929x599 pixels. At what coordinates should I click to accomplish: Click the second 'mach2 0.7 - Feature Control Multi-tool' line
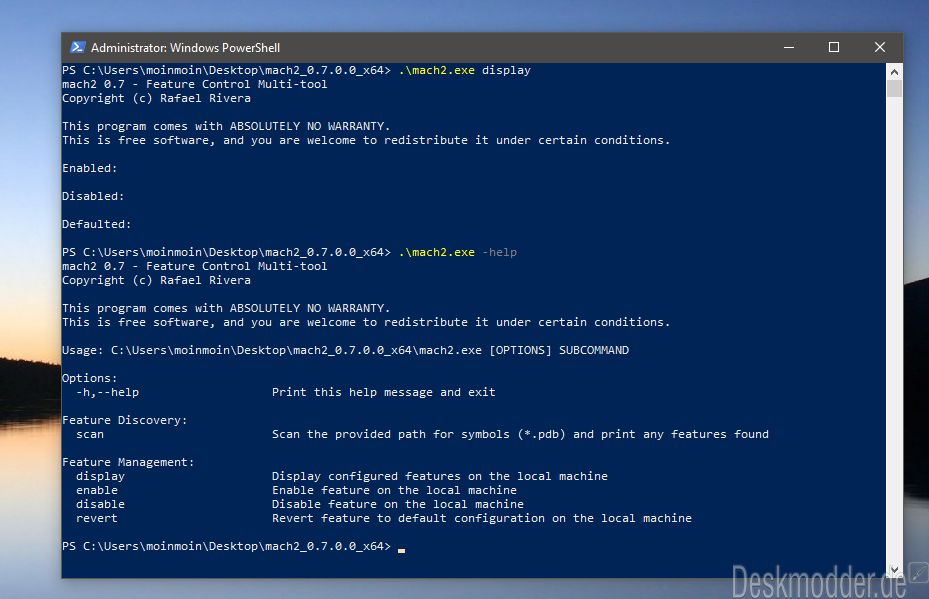coord(194,267)
